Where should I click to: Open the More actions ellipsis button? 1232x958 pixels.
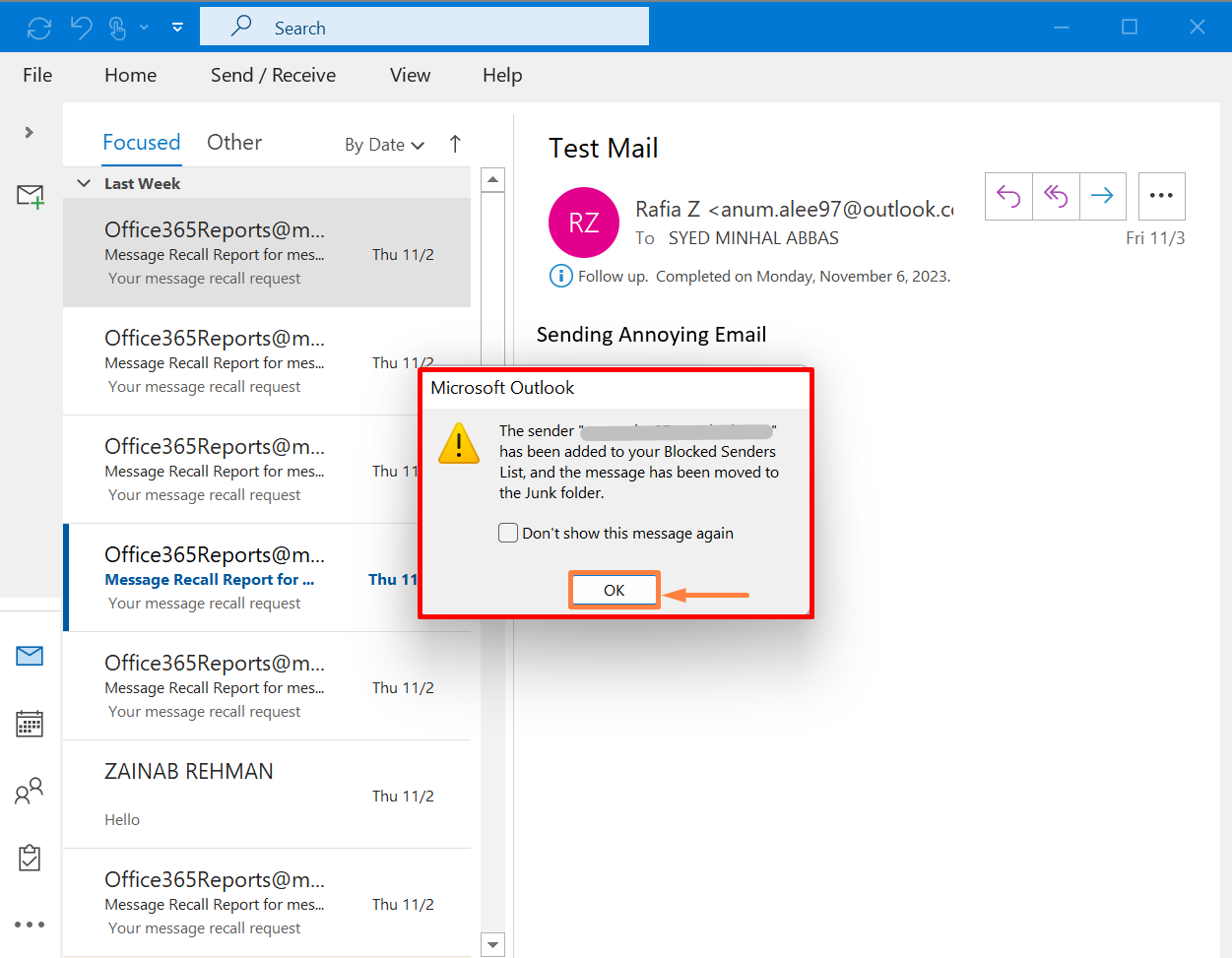[1162, 196]
